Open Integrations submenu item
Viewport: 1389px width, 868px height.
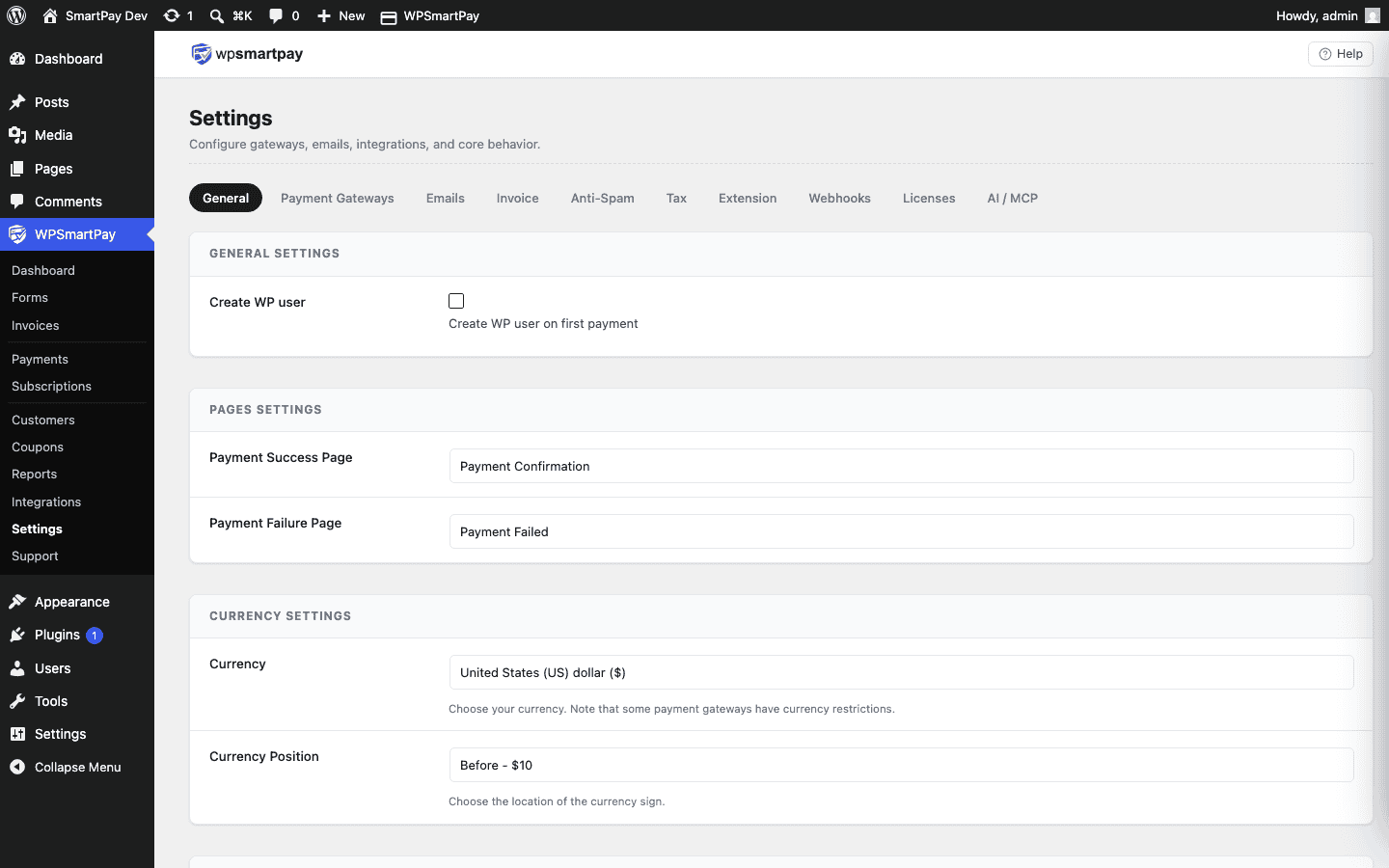click(x=46, y=502)
